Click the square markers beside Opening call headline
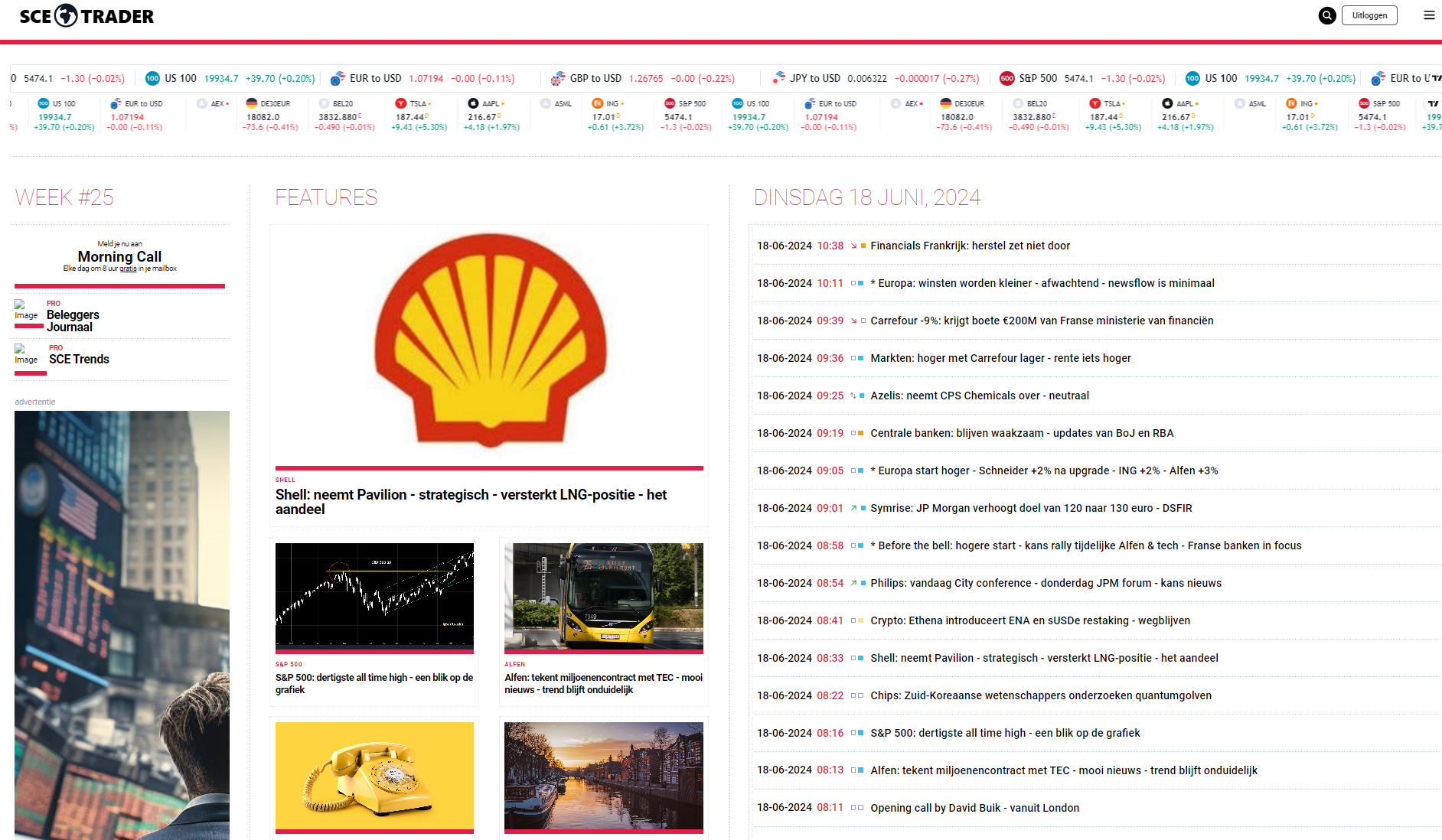Screen dimensions: 1442x840 click(x=857, y=808)
